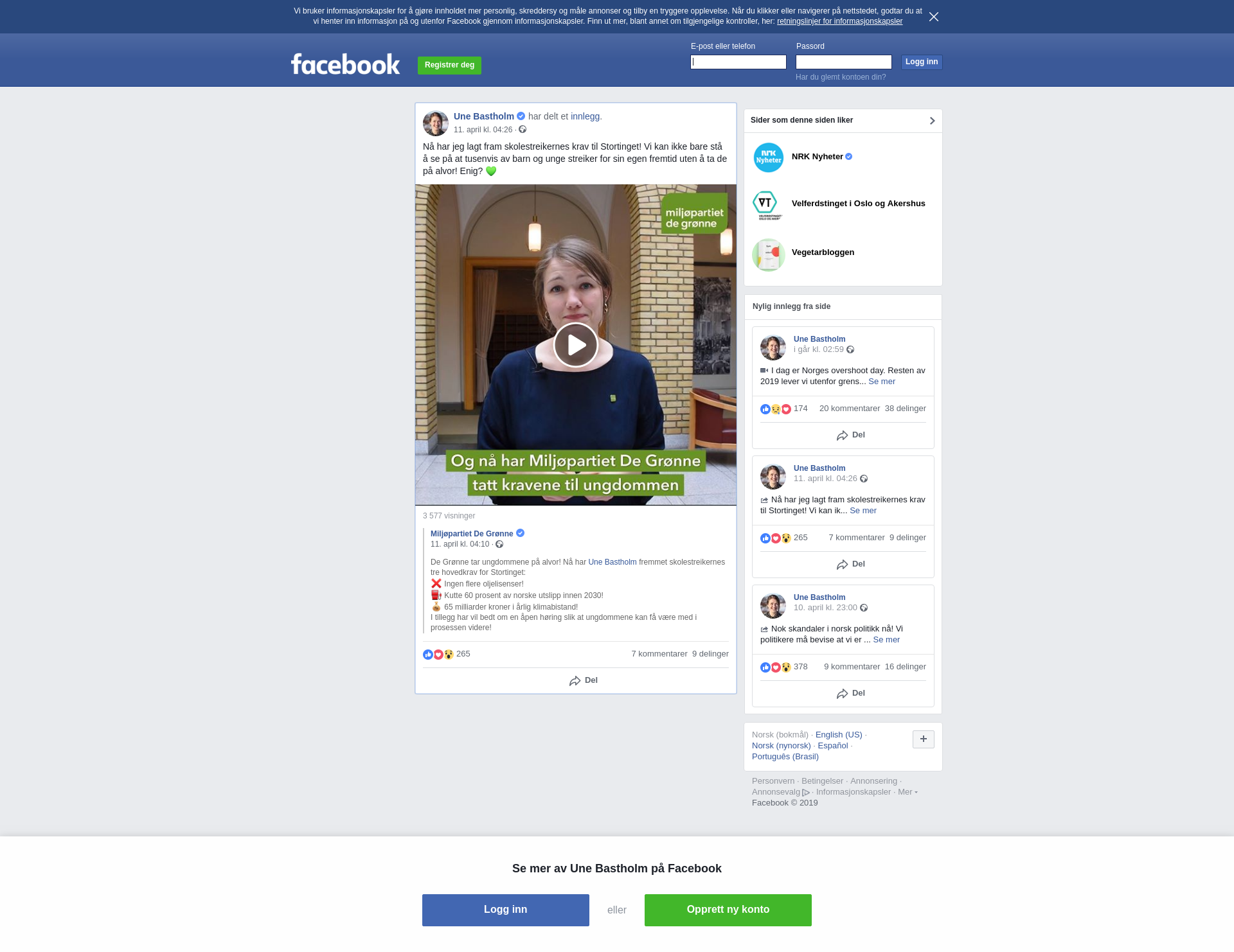The image size is (1234, 952).
Task: Click plus button for more languages
Action: click(x=924, y=739)
